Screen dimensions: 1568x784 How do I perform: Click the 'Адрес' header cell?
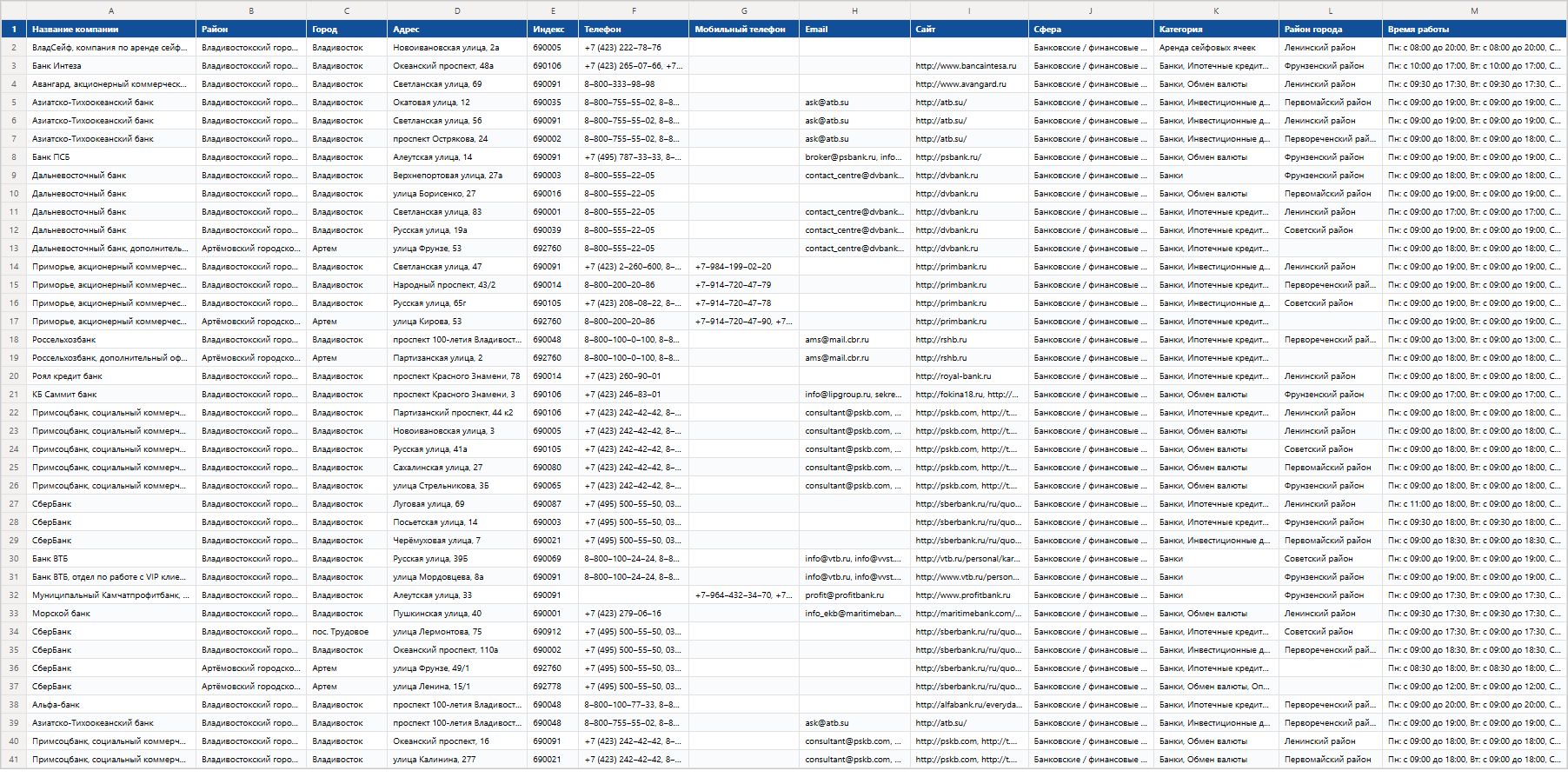tap(457, 30)
